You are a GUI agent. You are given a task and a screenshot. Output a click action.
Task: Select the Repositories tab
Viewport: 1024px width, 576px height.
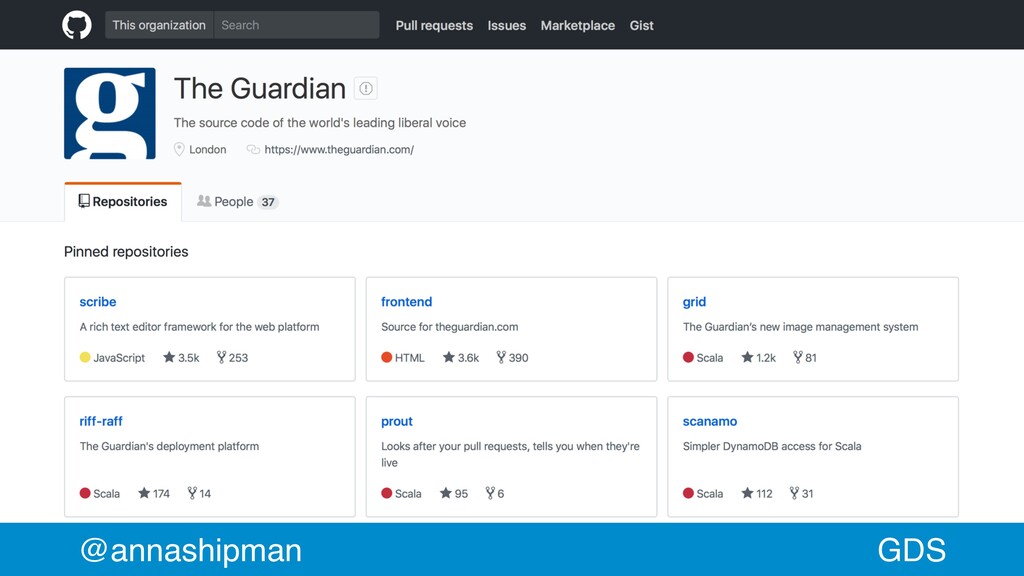pos(123,202)
